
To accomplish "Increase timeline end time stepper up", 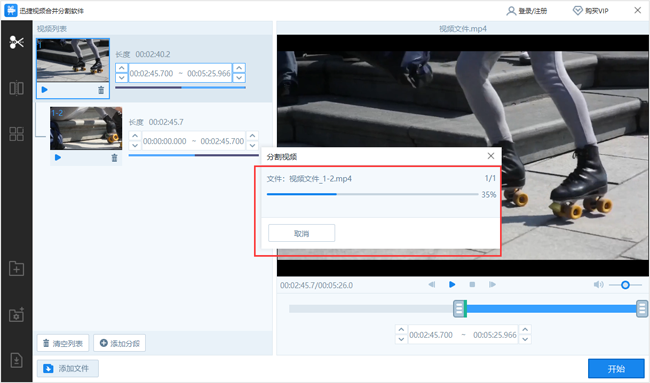I will coord(525,330).
